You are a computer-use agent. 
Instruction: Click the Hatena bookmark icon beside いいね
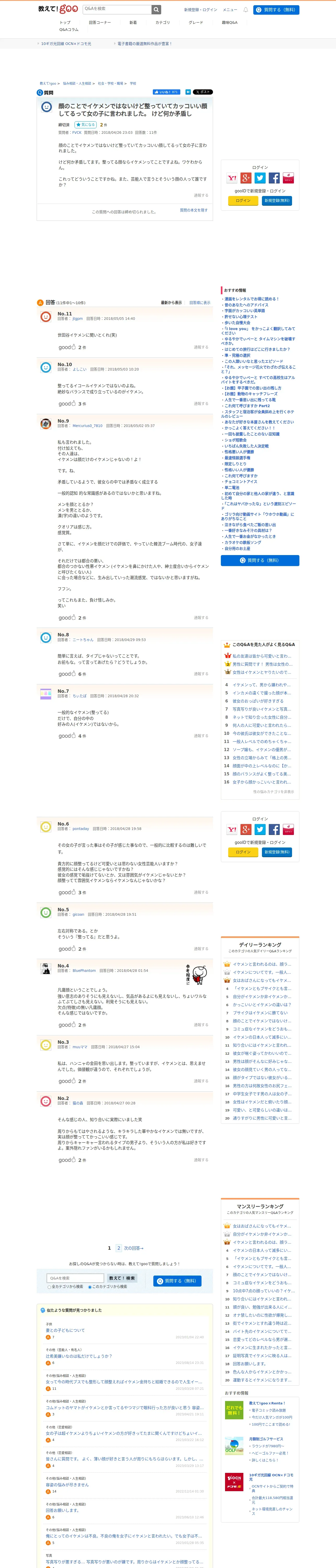click(x=188, y=92)
